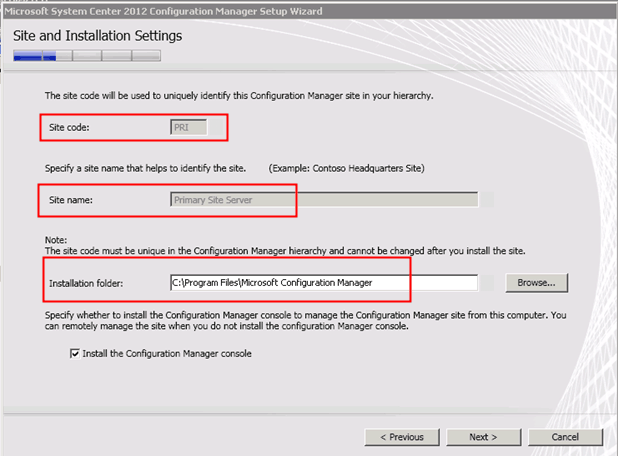This screenshot has height=456, width=618.
Task: Click the Site code: label
Action: (69, 127)
